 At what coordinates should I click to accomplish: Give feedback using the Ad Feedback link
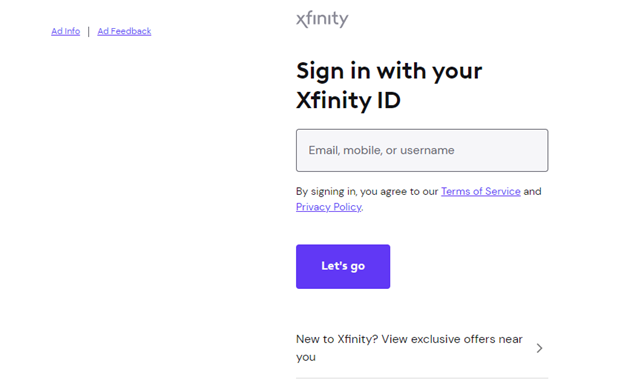pos(124,31)
